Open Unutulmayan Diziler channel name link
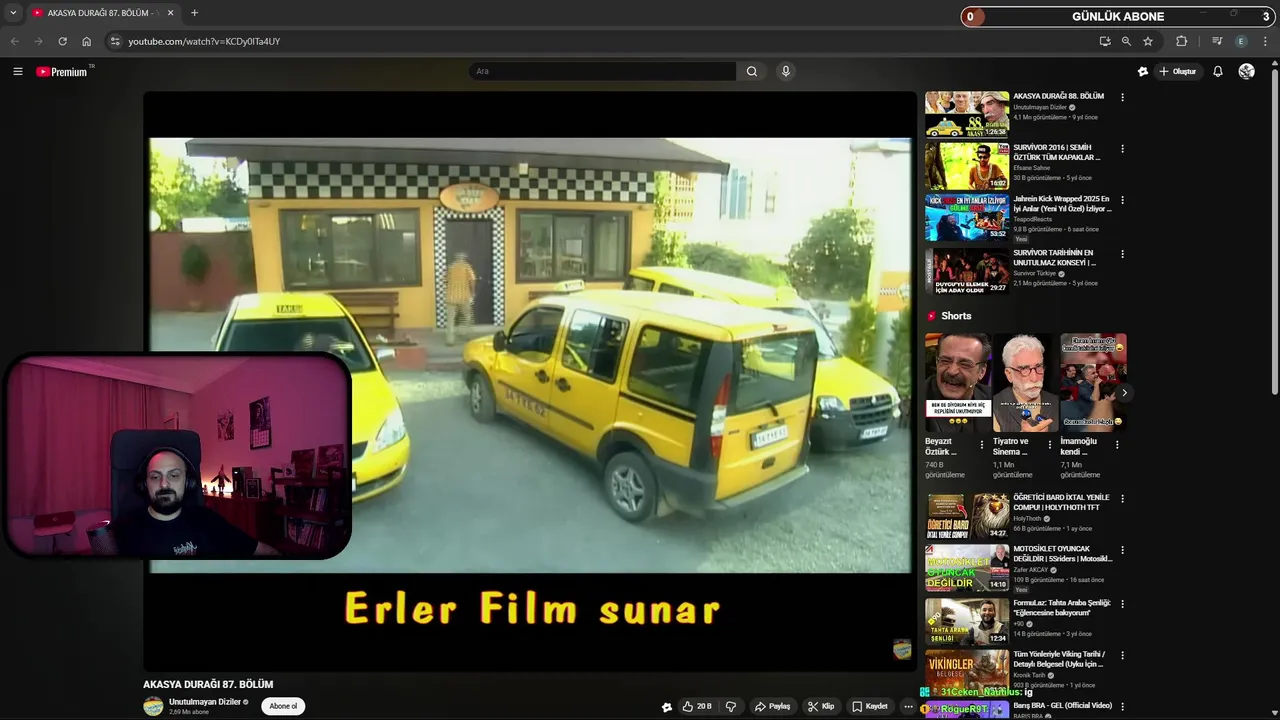The width and height of the screenshot is (1280, 720). click(x=205, y=702)
